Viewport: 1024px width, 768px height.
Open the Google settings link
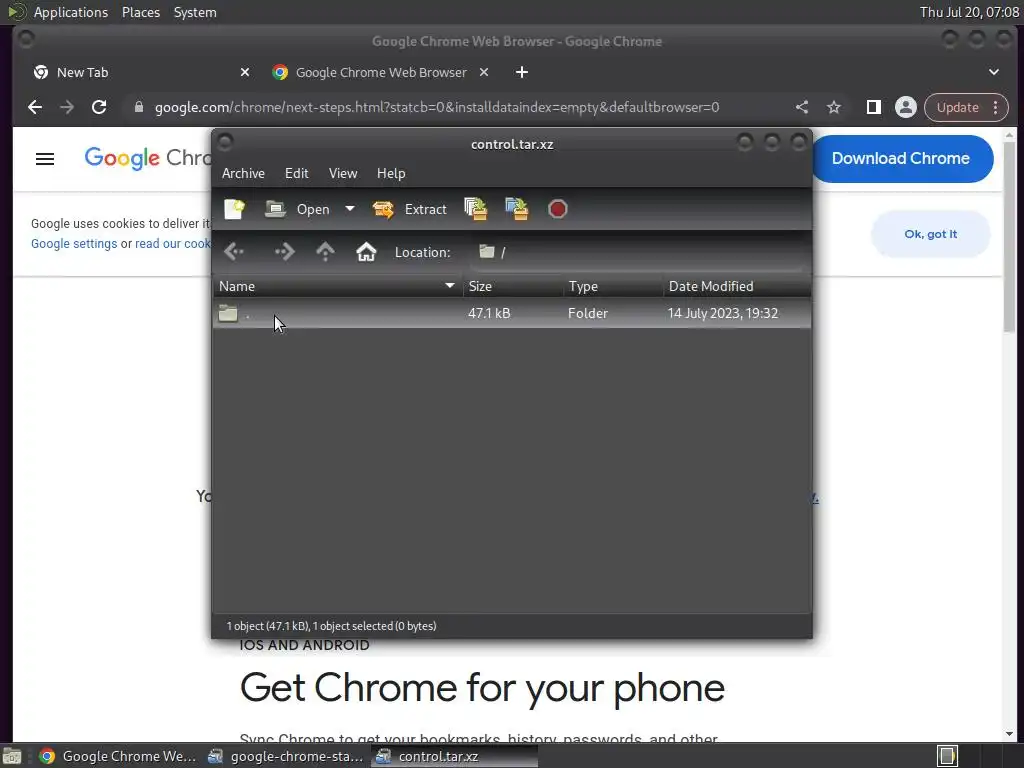point(74,244)
